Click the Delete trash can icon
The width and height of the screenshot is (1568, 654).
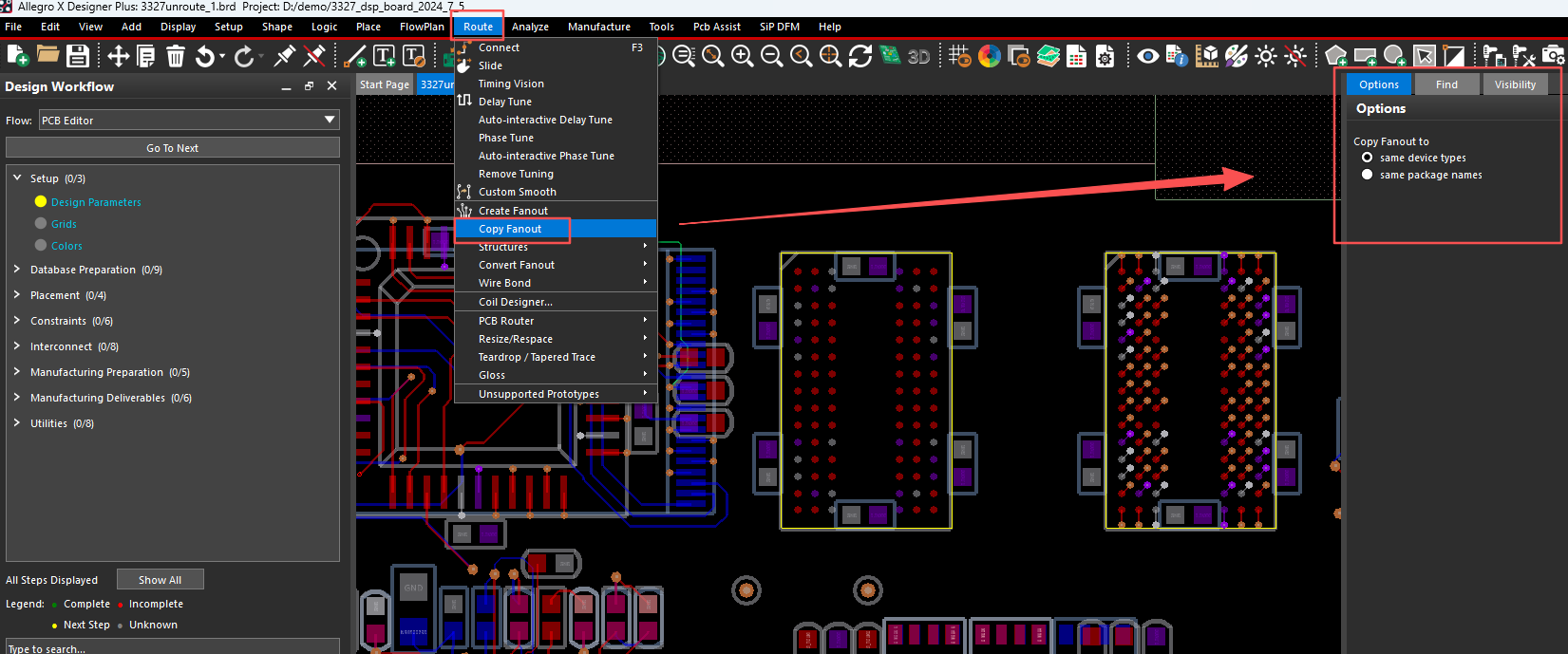(x=176, y=57)
